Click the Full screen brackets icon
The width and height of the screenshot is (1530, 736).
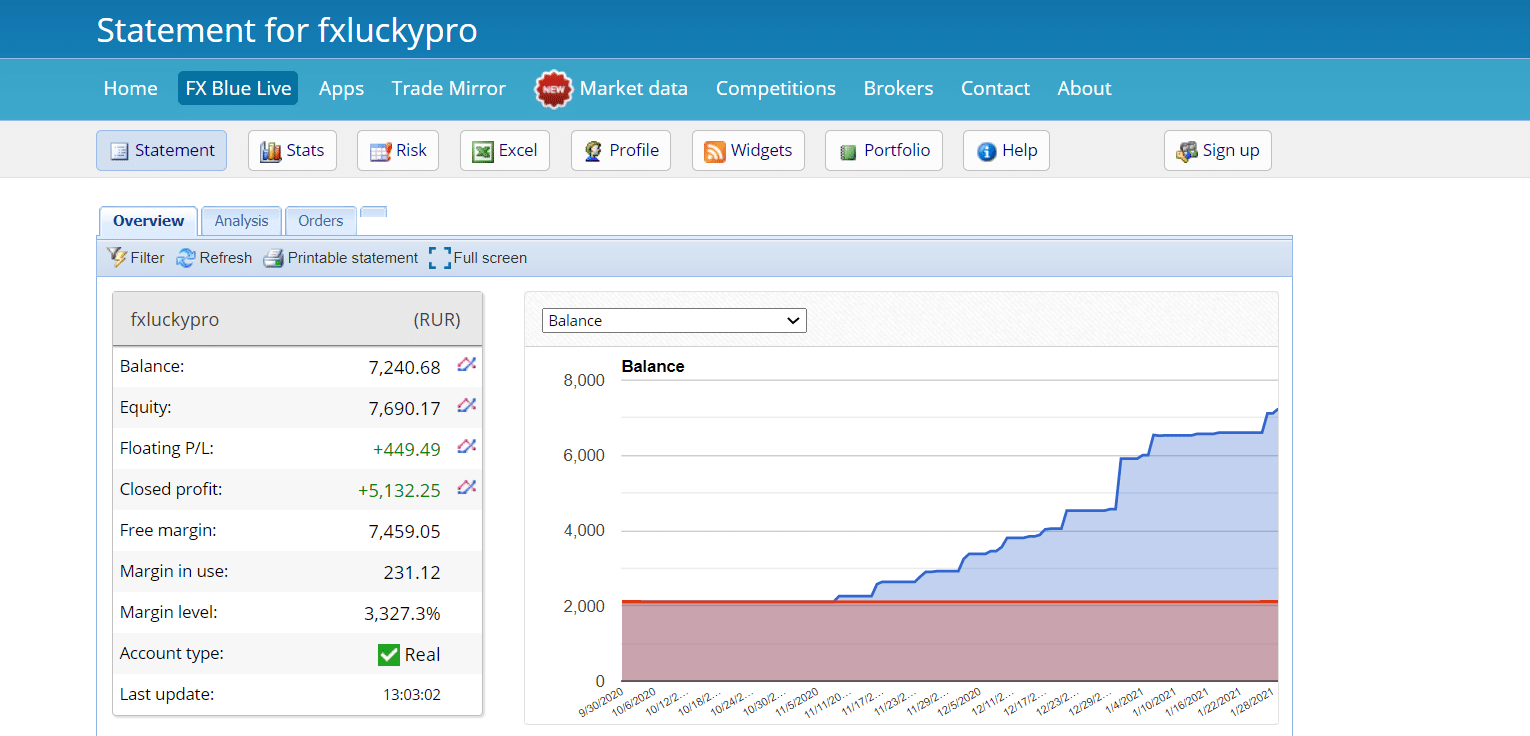pos(439,258)
